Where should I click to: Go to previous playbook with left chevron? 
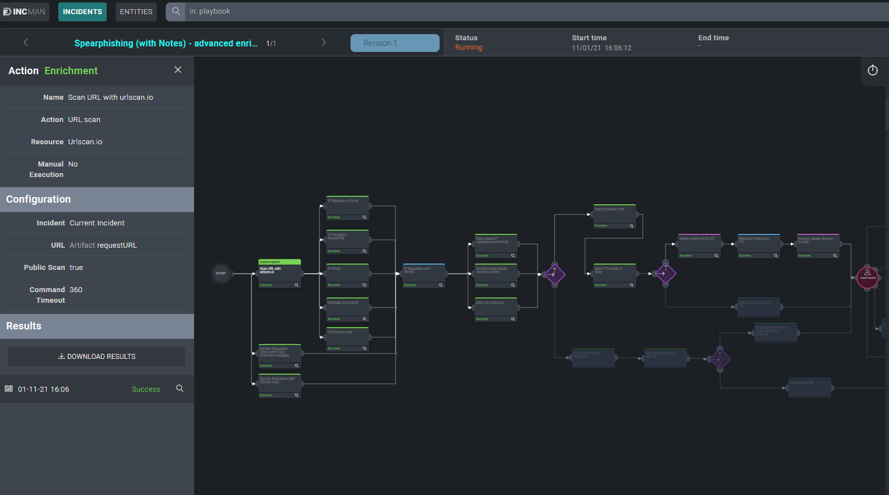pyautogui.click(x=26, y=43)
